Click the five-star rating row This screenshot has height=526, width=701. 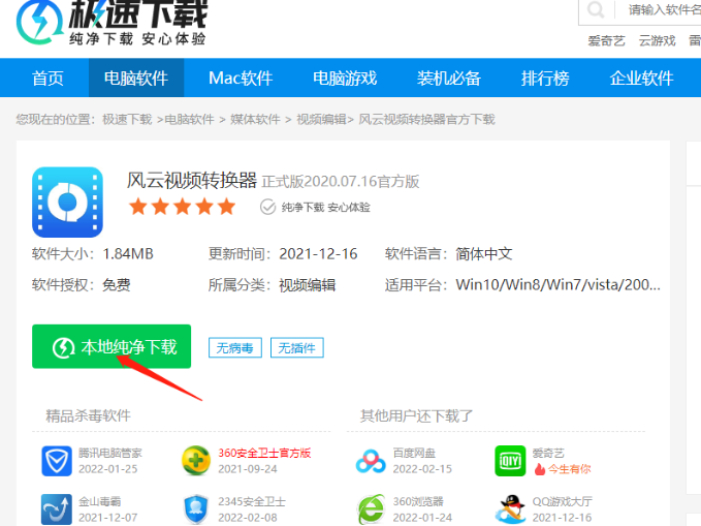coord(182,207)
